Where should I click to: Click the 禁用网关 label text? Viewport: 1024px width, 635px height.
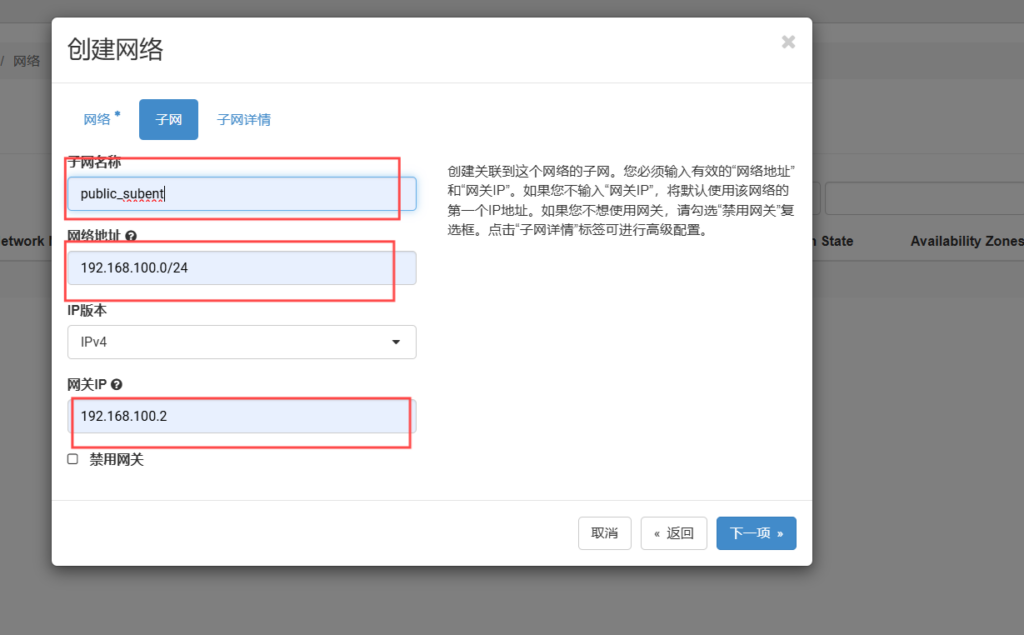click(x=117, y=460)
